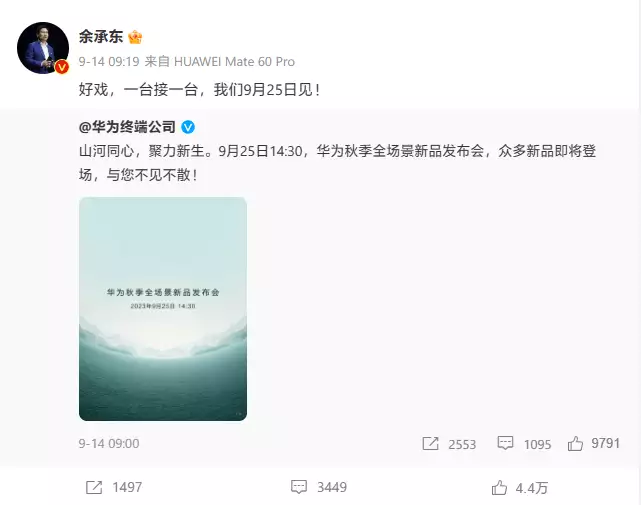The image size is (641, 505).
Task: Click the HUAWEI Mate 60 Pro source label
Action: pos(234,62)
